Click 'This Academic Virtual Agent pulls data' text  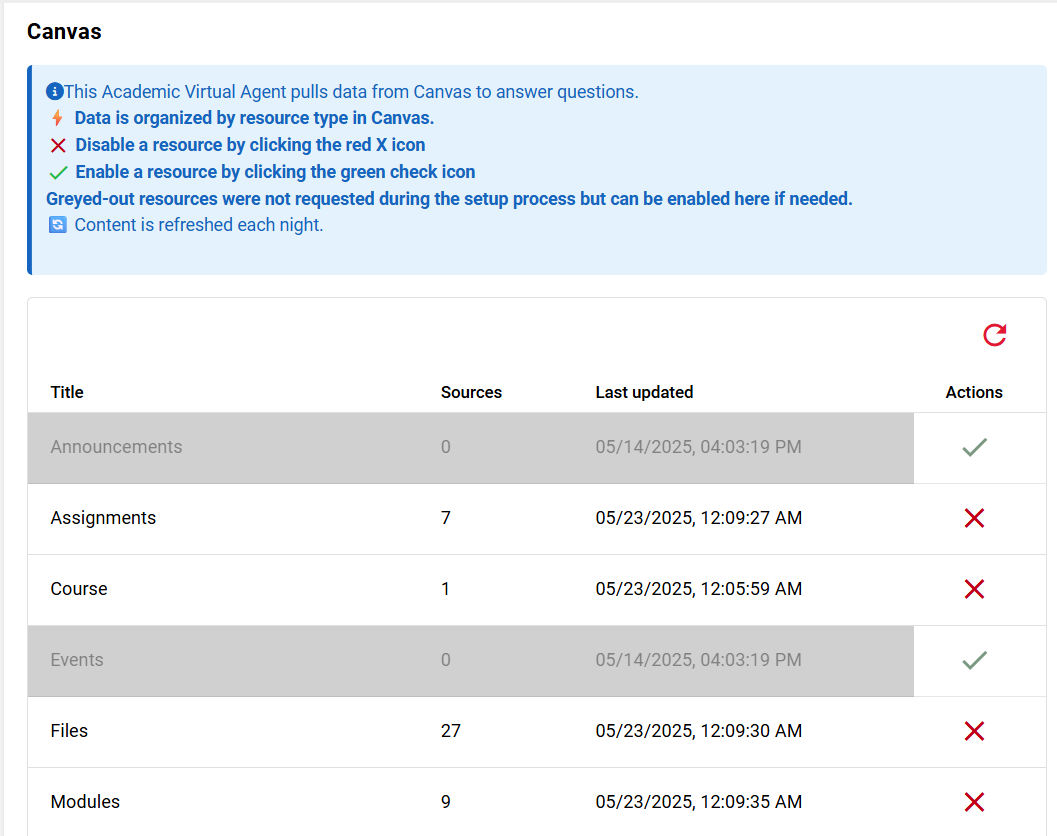(x=351, y=92)
